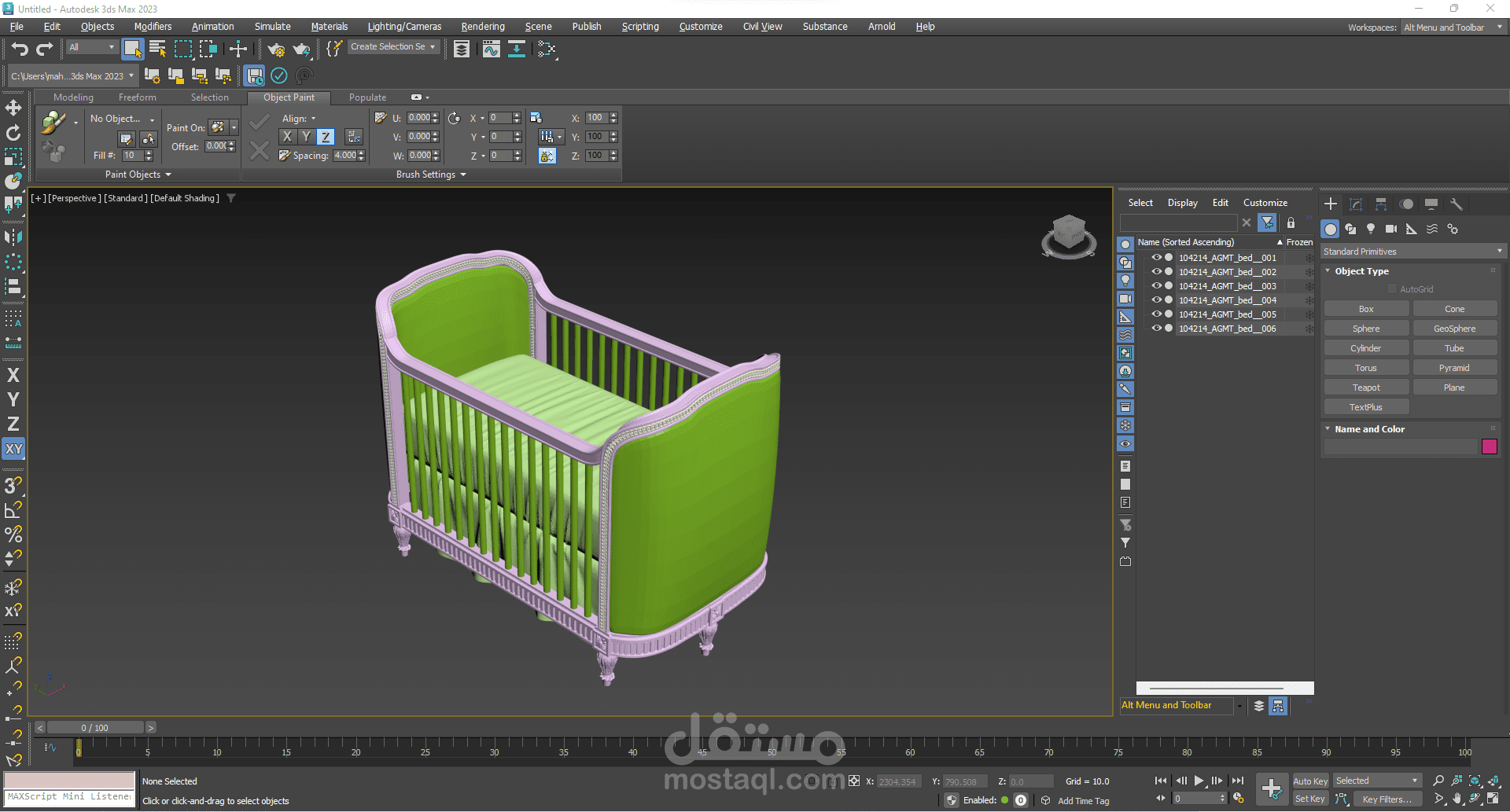
Task: Toggle the Auto Key animation mode
Action: point(1309,781)
